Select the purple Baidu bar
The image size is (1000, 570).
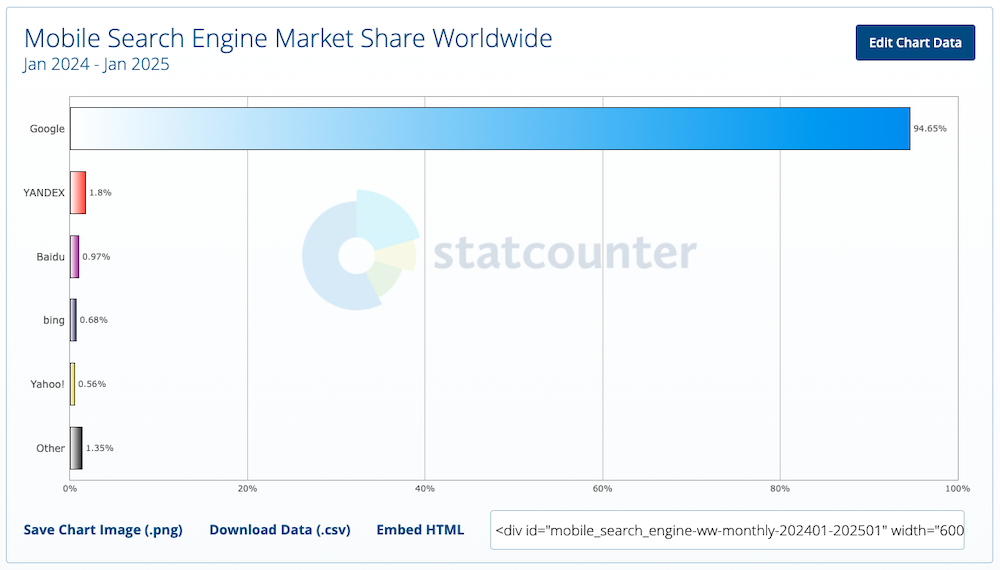(75, 256)
